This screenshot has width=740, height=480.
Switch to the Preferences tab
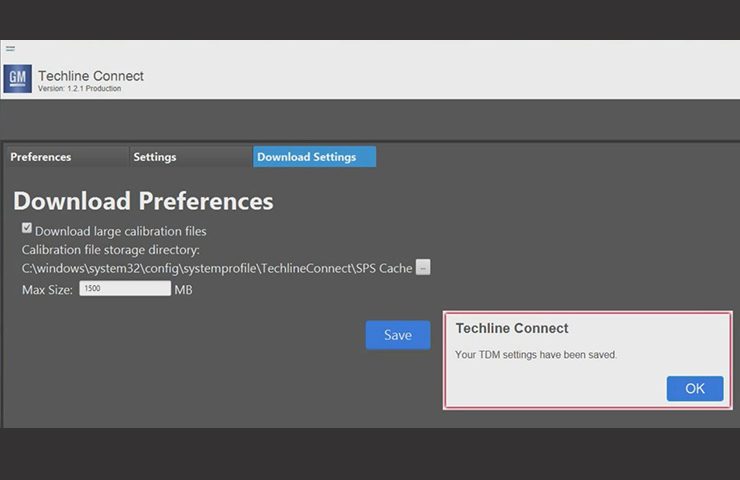[67, 157]
